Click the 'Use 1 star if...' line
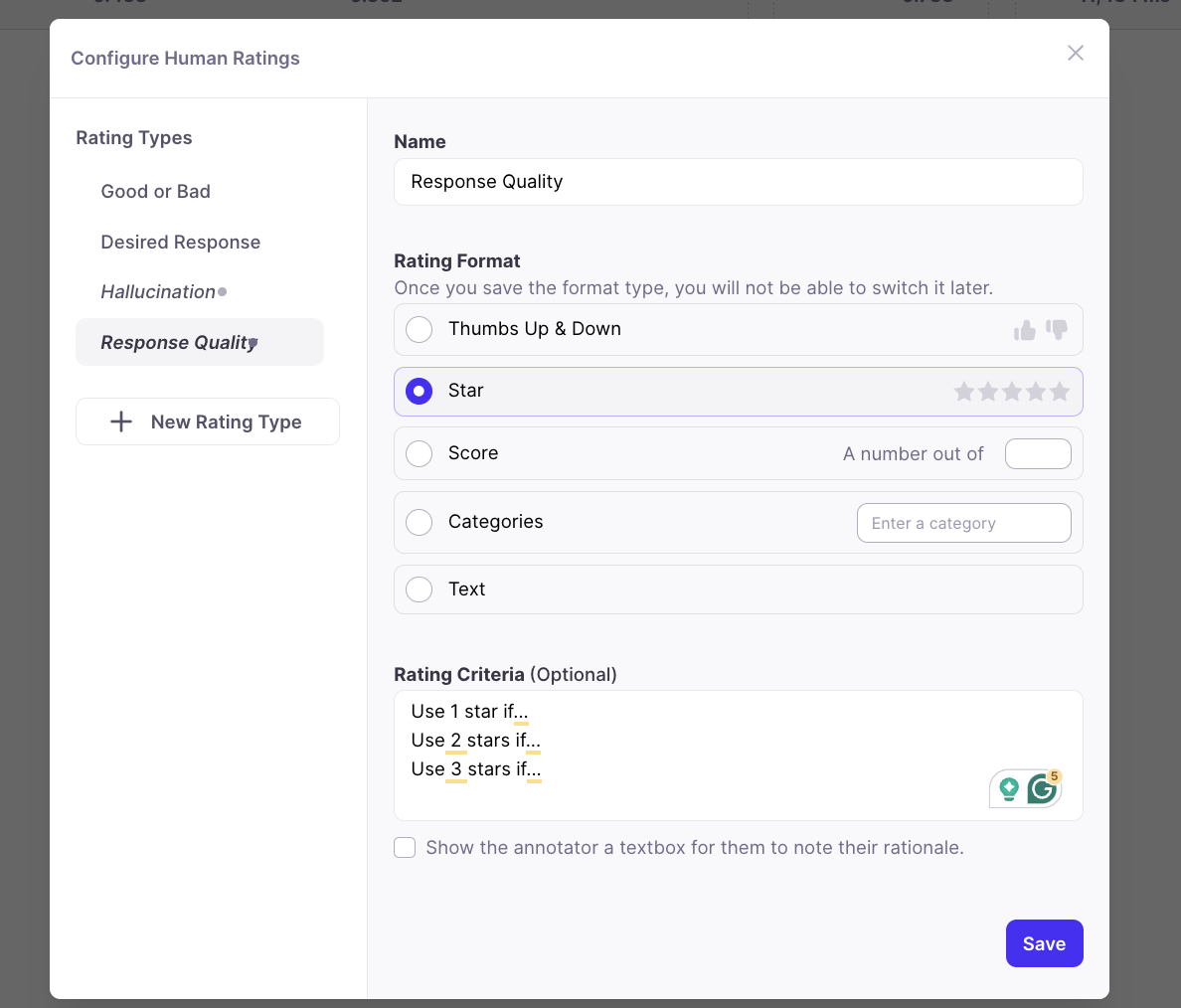Image resolution: width=1181 pixels, height=1008 pixels. pos(469,711)
